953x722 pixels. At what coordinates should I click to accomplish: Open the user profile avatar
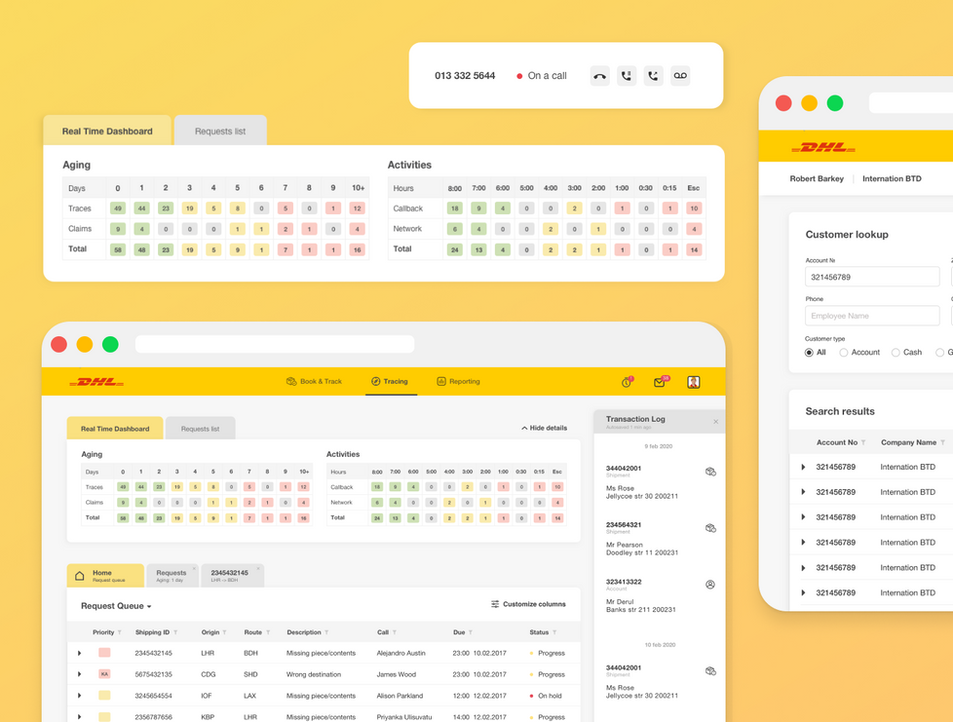693,381
